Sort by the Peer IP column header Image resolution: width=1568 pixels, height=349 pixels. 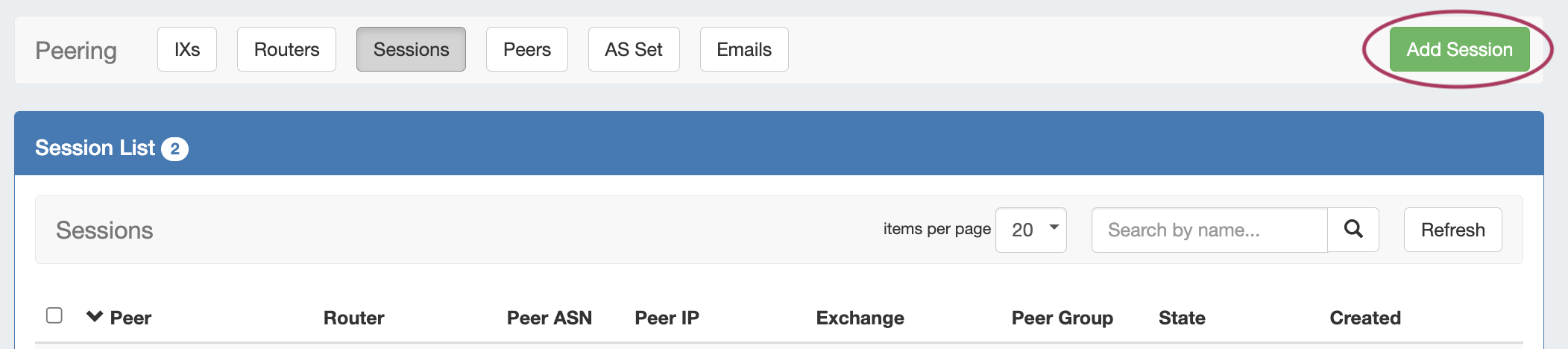pyautogui.click(x=667, y=318)
